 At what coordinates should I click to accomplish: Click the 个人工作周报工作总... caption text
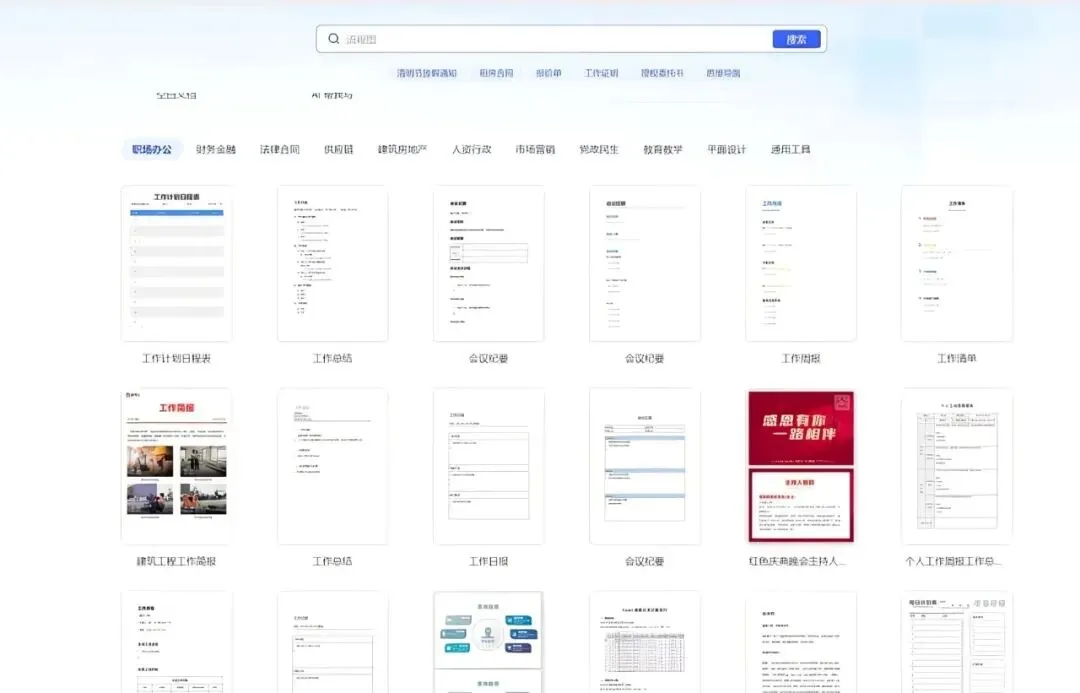[953, 561]
